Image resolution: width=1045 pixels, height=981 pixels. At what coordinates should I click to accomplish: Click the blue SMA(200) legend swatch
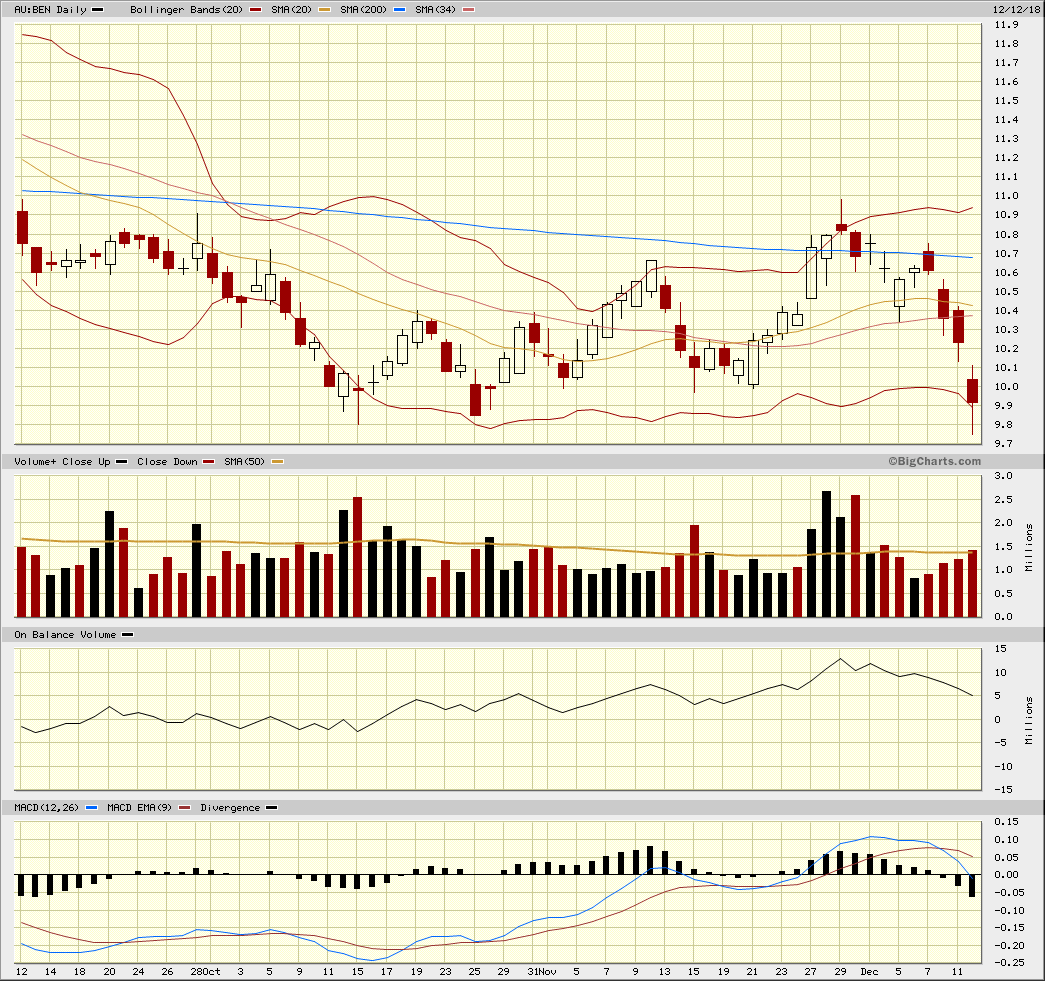point(399,9)
